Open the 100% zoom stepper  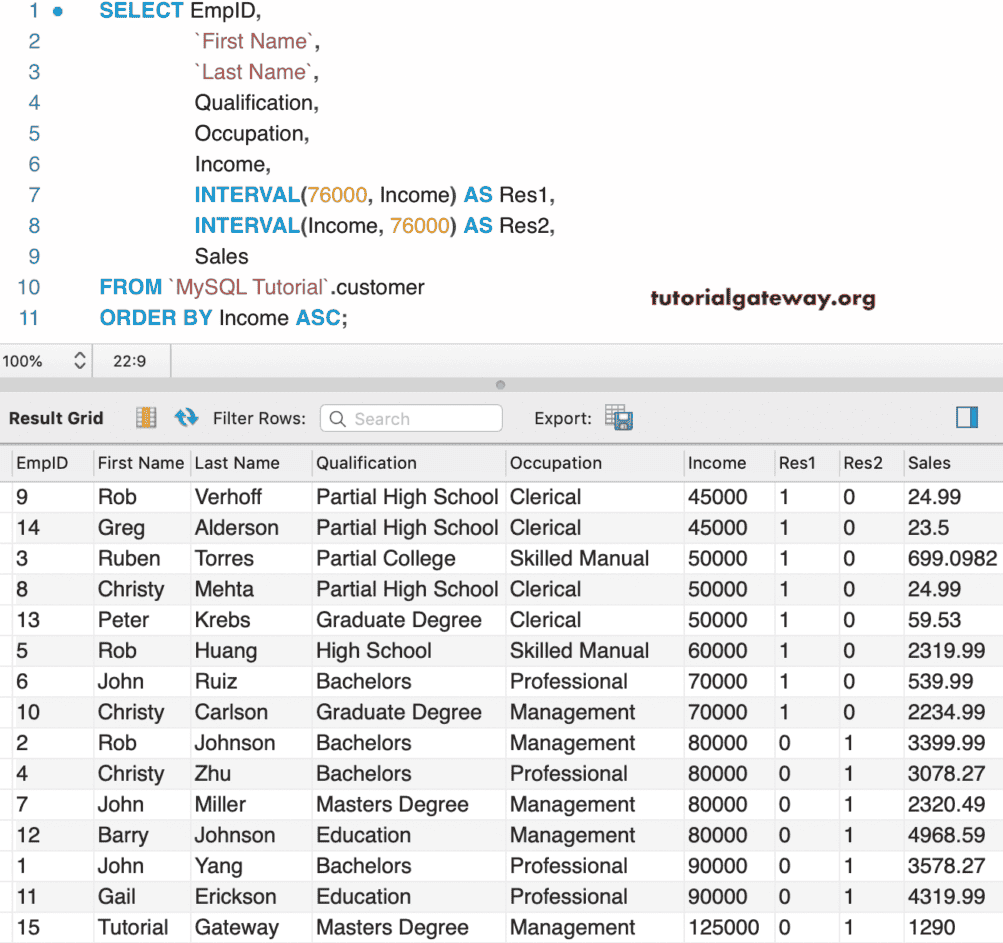pos(79,361)
